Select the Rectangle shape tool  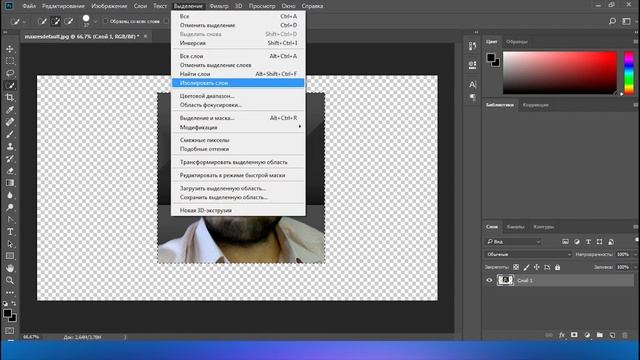click(x=10, y=256)
